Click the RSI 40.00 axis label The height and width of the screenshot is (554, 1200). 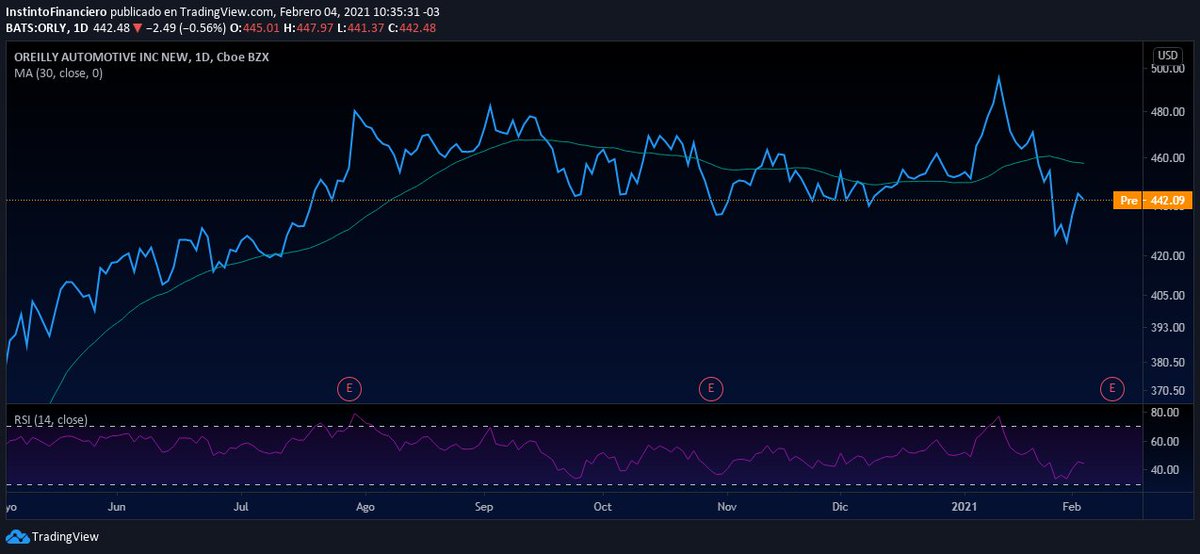point(1166,470)
